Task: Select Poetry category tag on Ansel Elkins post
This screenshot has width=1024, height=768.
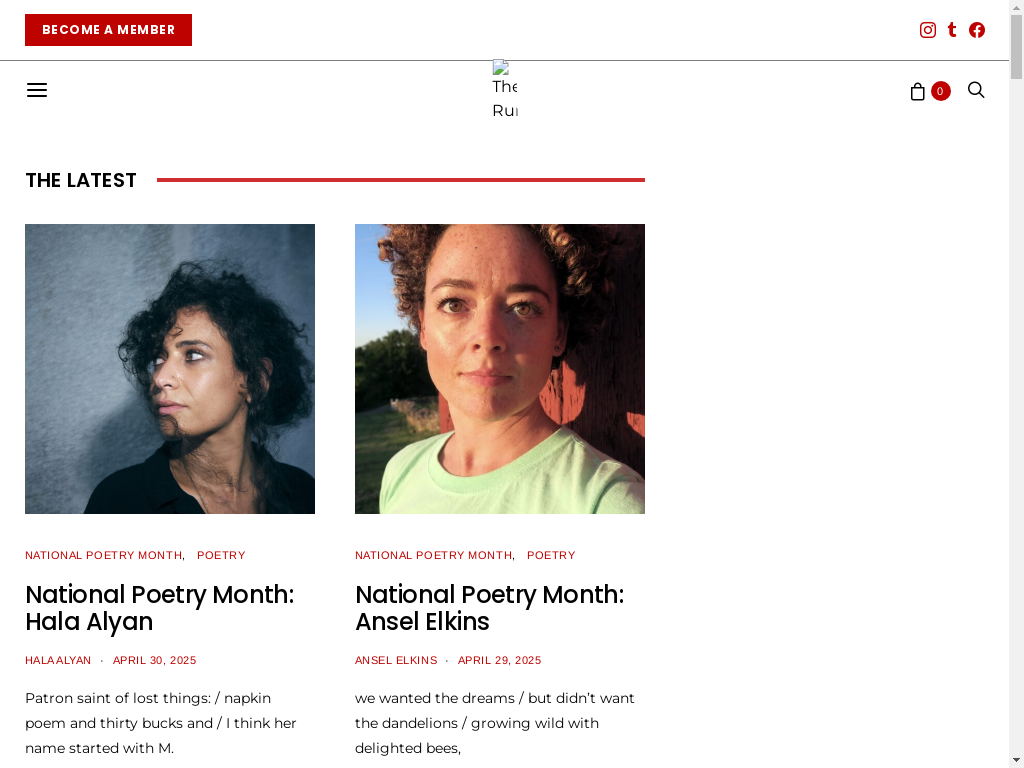Action: pyautogui.click(x=551, y=555)
